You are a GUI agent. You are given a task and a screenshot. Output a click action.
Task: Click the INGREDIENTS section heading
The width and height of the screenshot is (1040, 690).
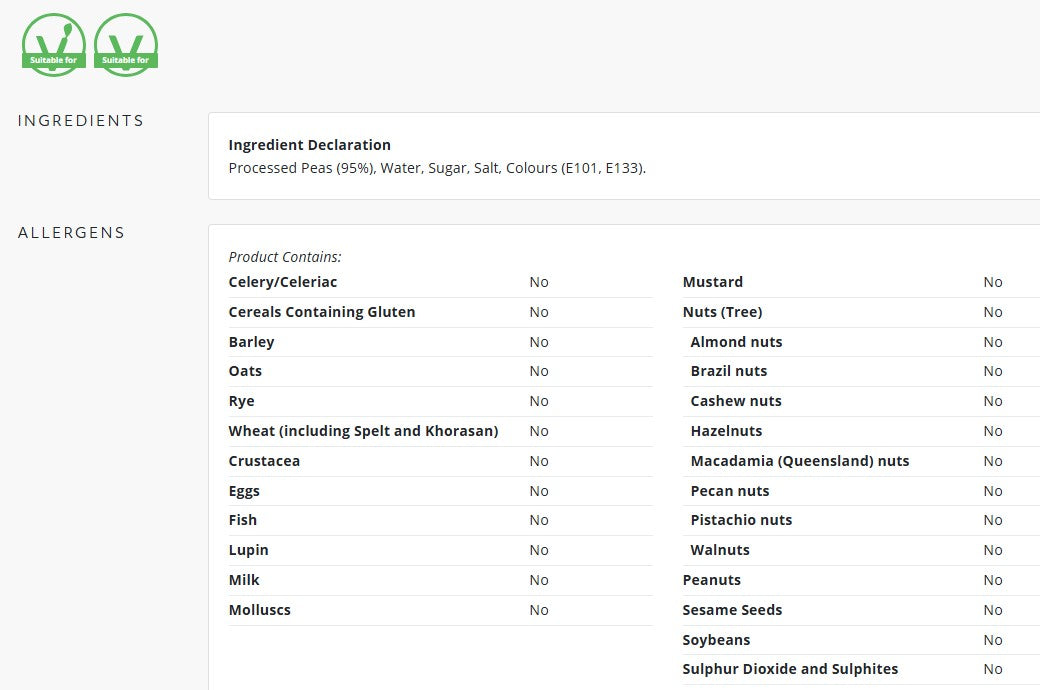click(x=81, y=121)
